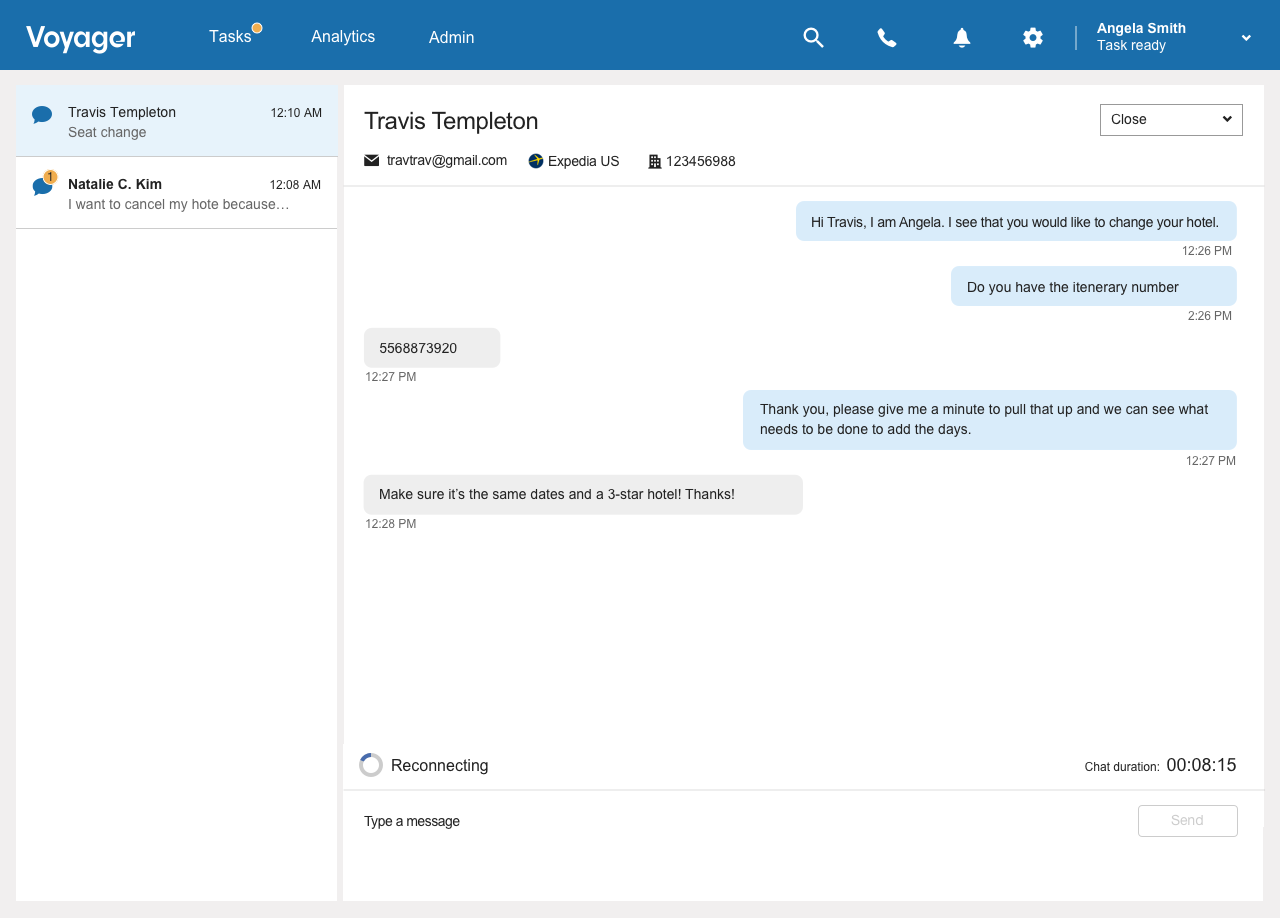Open the Tasks menu
The height and width of the screenshot is (918, 1280).
click(230, 37)
